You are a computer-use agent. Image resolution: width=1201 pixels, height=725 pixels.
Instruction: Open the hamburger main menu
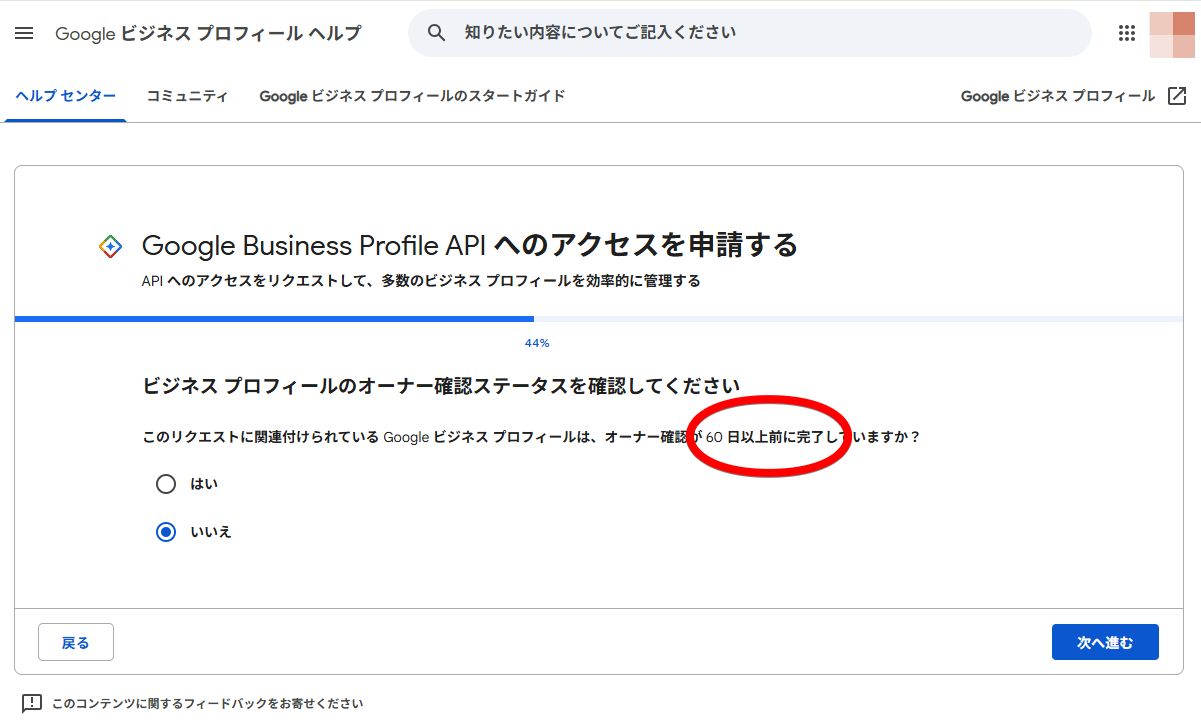tap(25, 33)
